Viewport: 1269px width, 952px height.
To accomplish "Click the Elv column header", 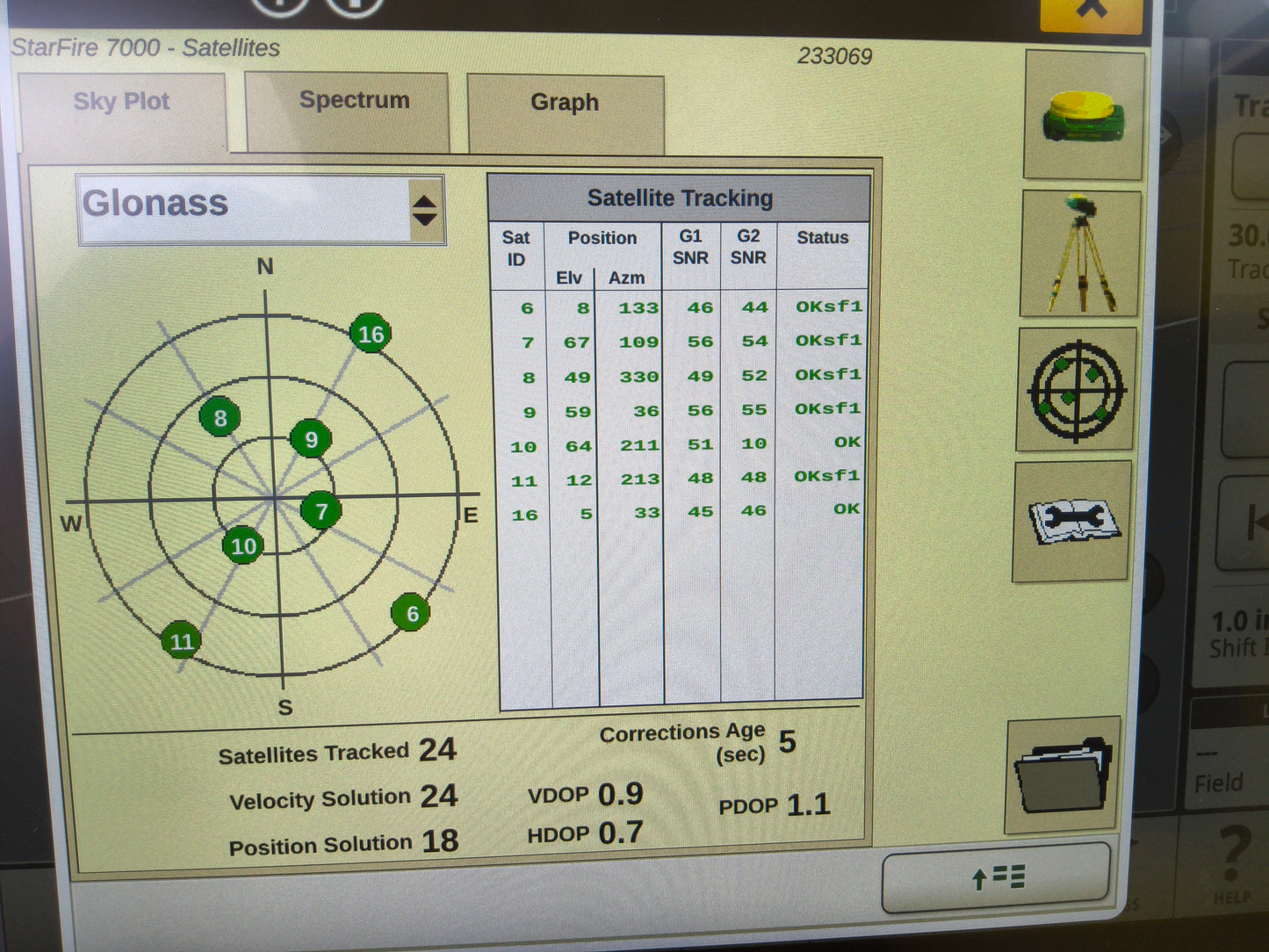I will click(x=569, y=278).
